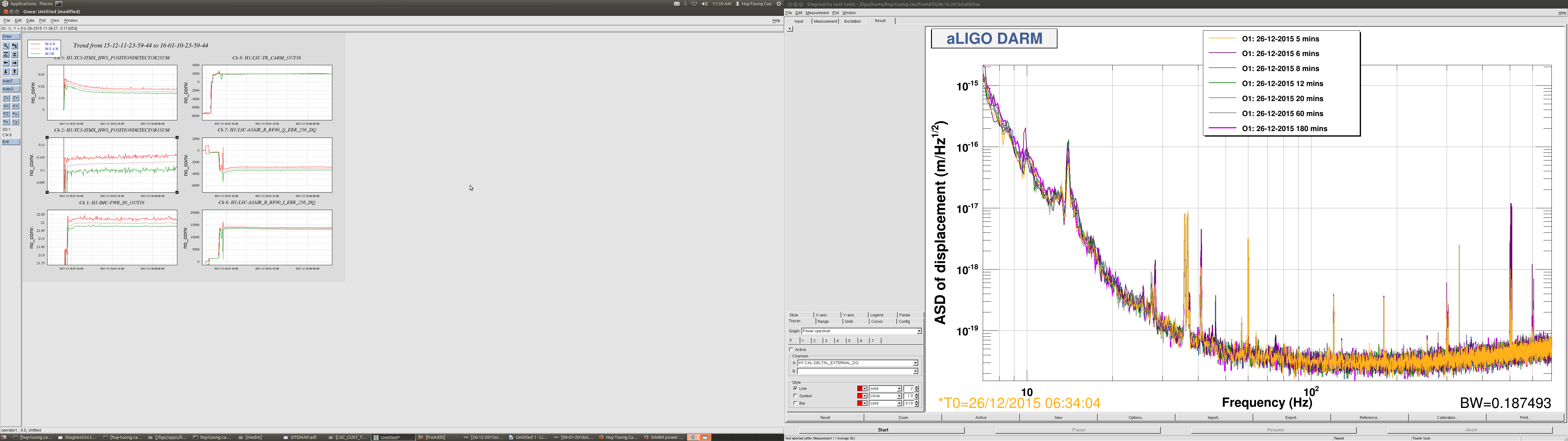The image size is (1568, 441).
Task: Select the magnifier zoom tool in Grace
Action: (x=6, y=46)
